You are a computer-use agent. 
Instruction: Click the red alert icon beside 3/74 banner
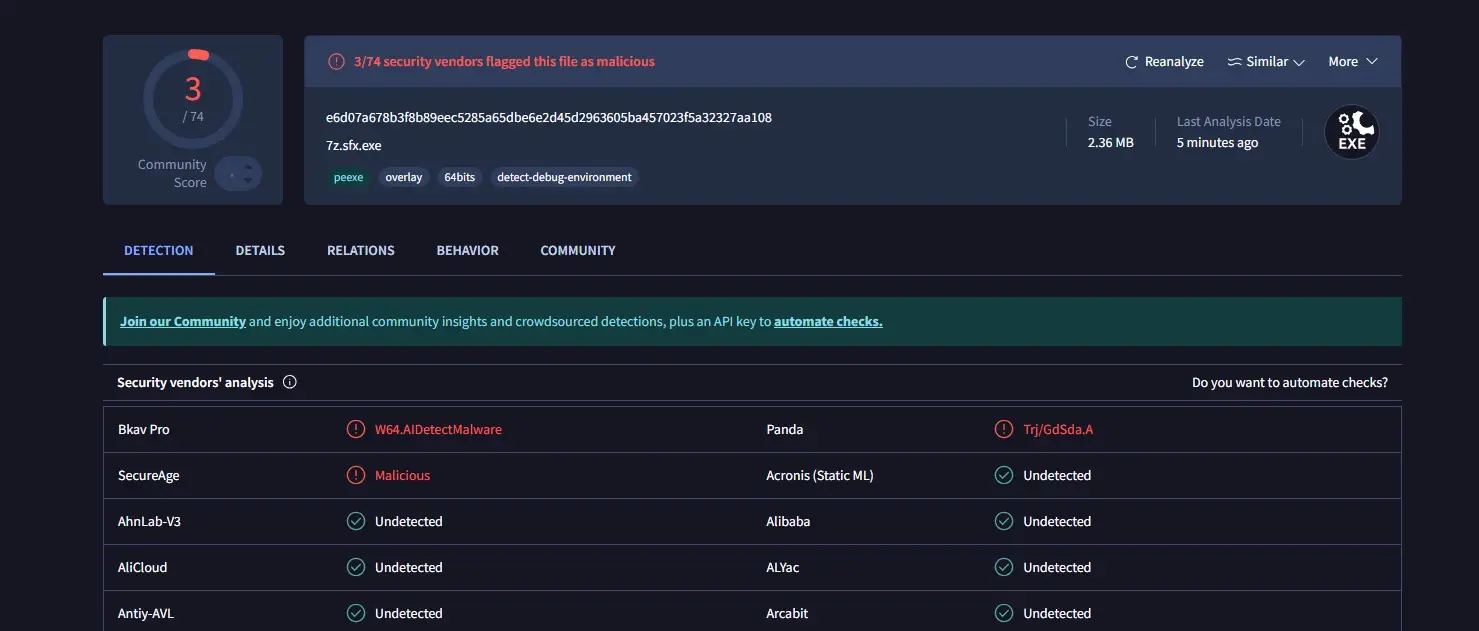[336, 62]
